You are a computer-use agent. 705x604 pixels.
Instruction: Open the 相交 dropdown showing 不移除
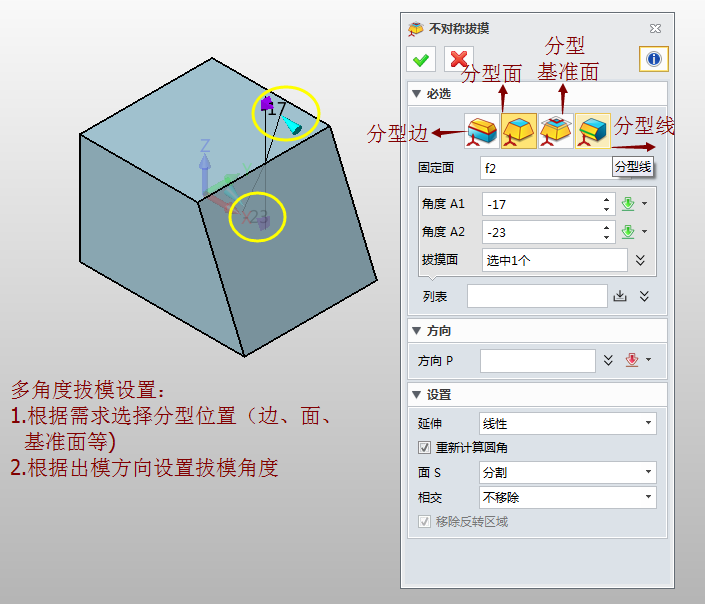[567, 497]
